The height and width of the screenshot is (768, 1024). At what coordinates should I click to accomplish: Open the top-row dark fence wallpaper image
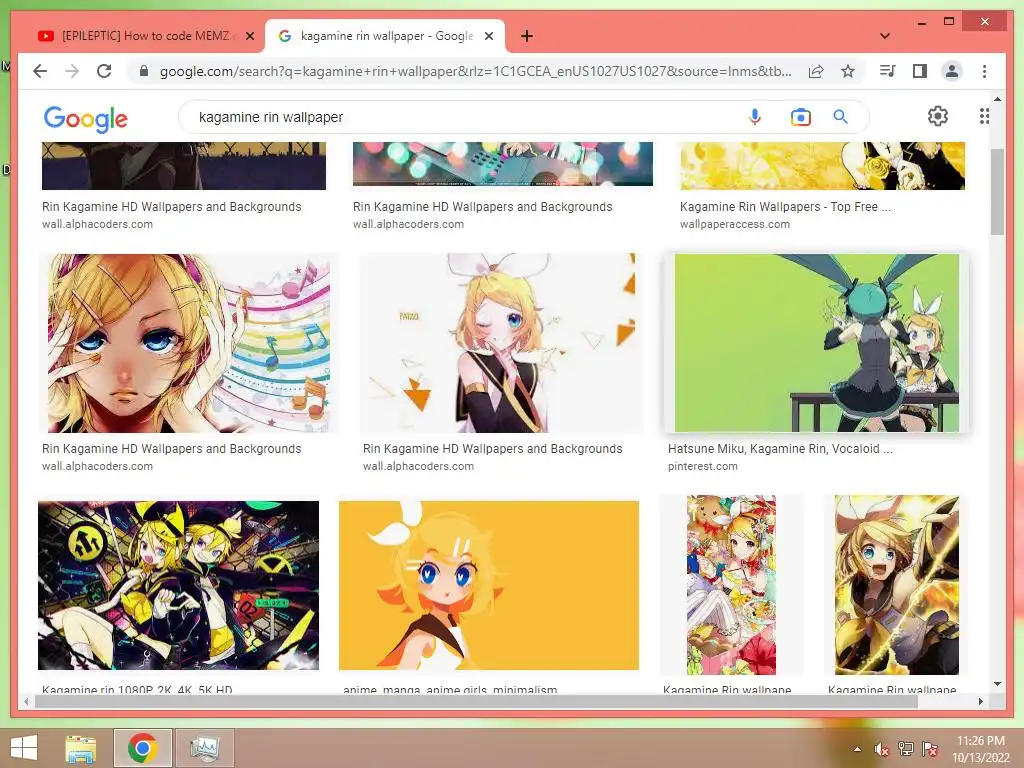[x=184, y=166]
